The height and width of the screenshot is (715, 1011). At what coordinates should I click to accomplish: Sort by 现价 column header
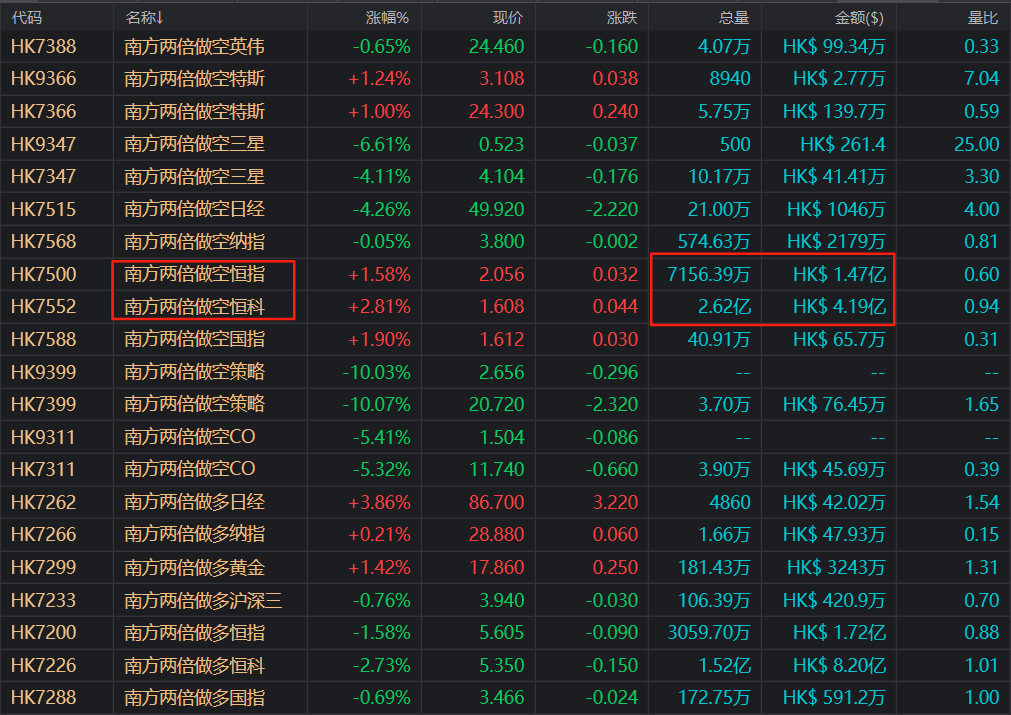(x=507, y=17)
